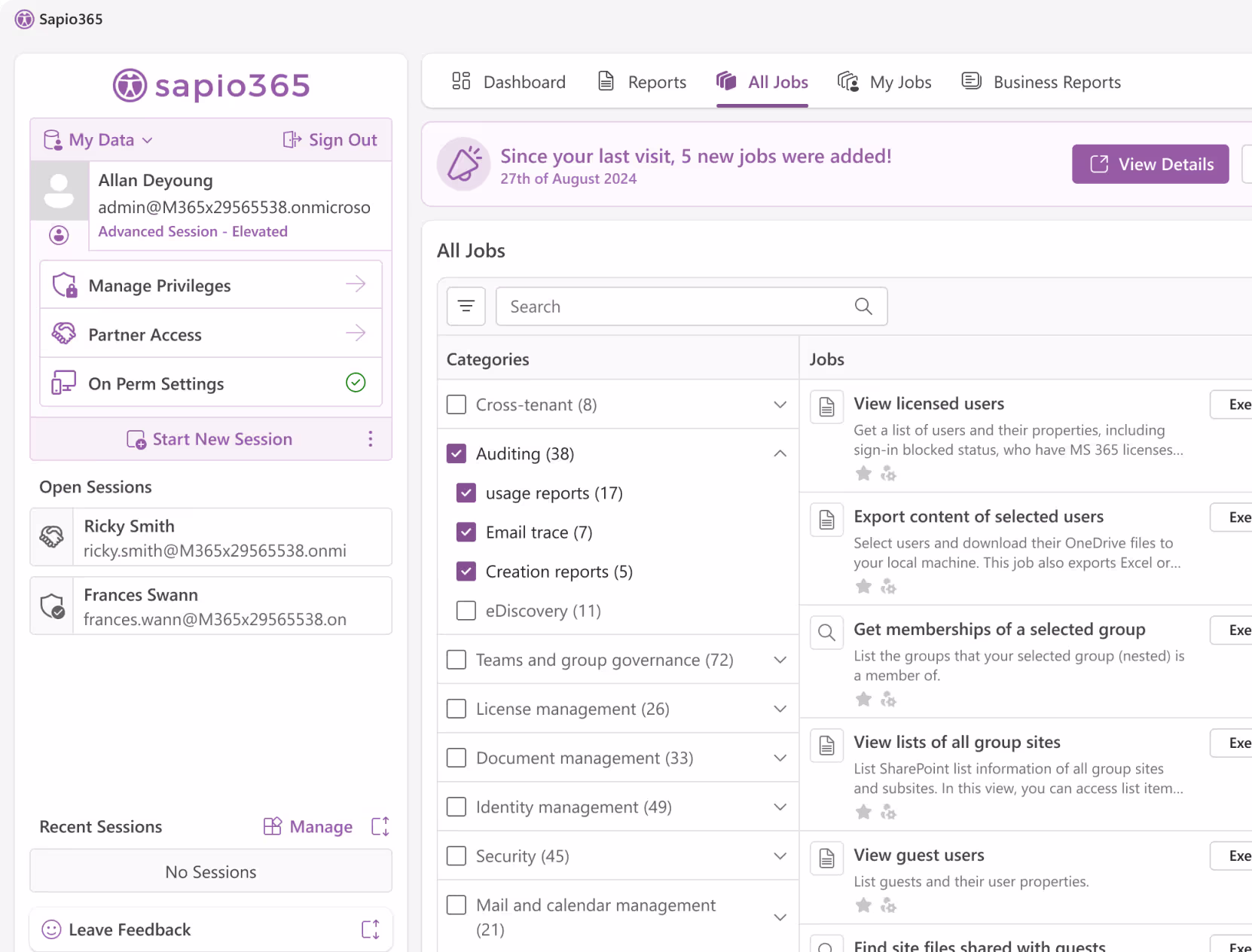Open Partner Access
1252x952 pixels.
pyautogui.click(x=211, y=334)
